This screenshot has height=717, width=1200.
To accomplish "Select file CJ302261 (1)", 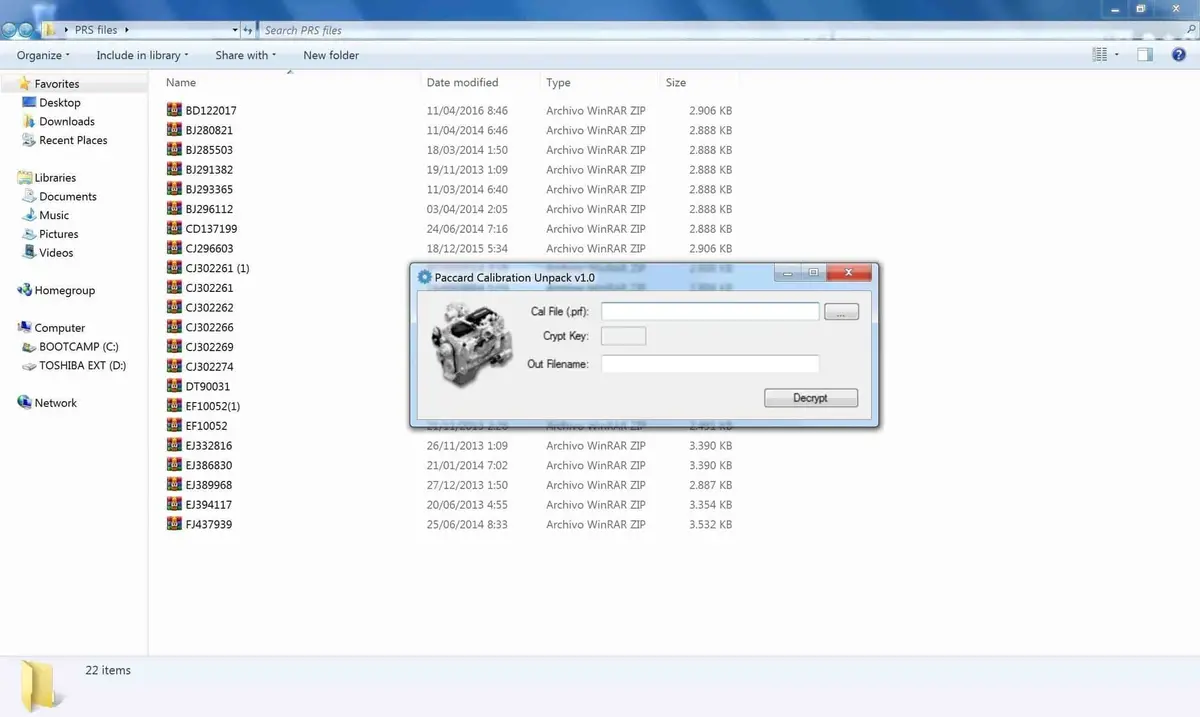I will (217, 268).
